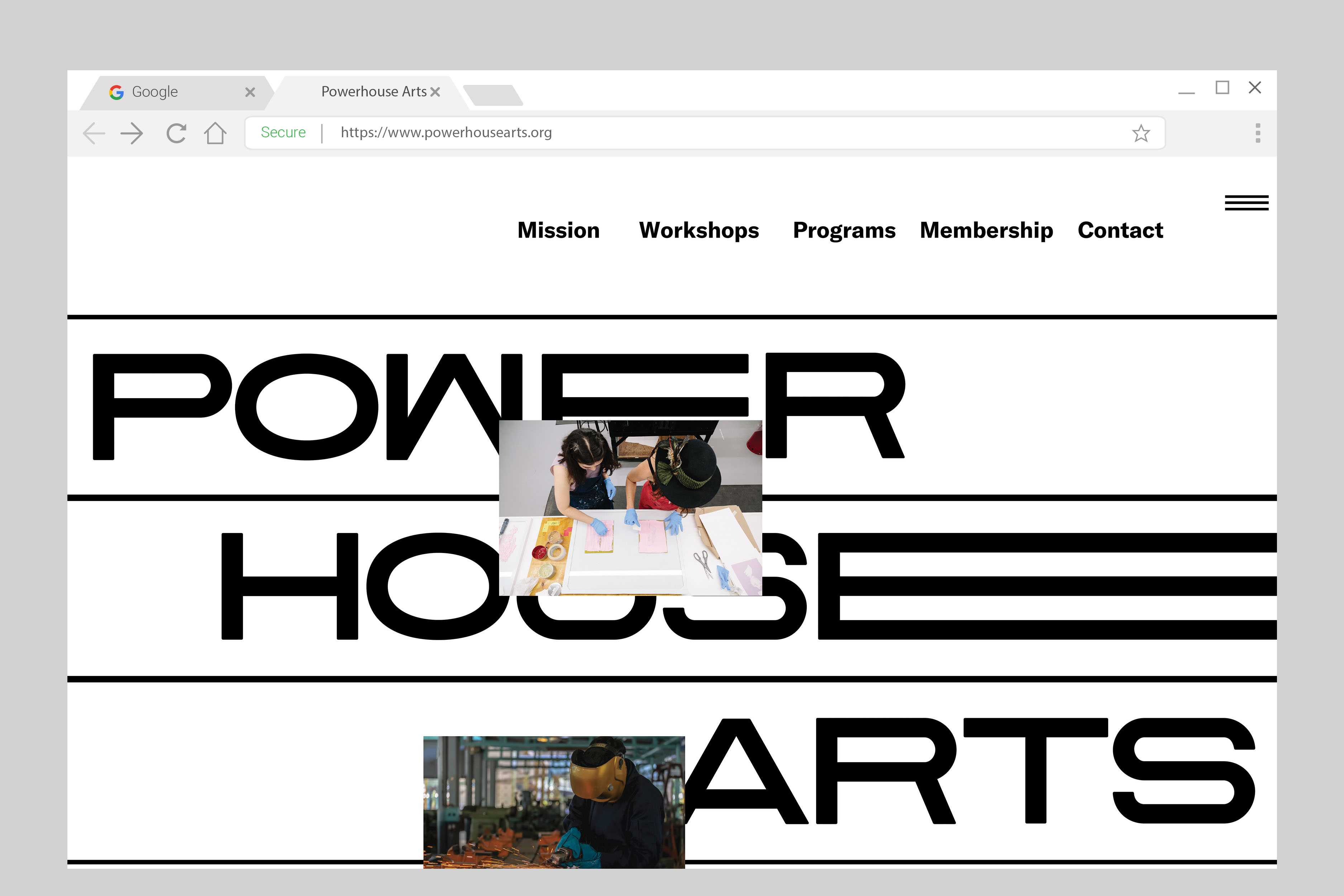1344x896 pixels.
Task: Bookmark the page with the star icon
Action: pyautogui.click(x=1140, y=133)
